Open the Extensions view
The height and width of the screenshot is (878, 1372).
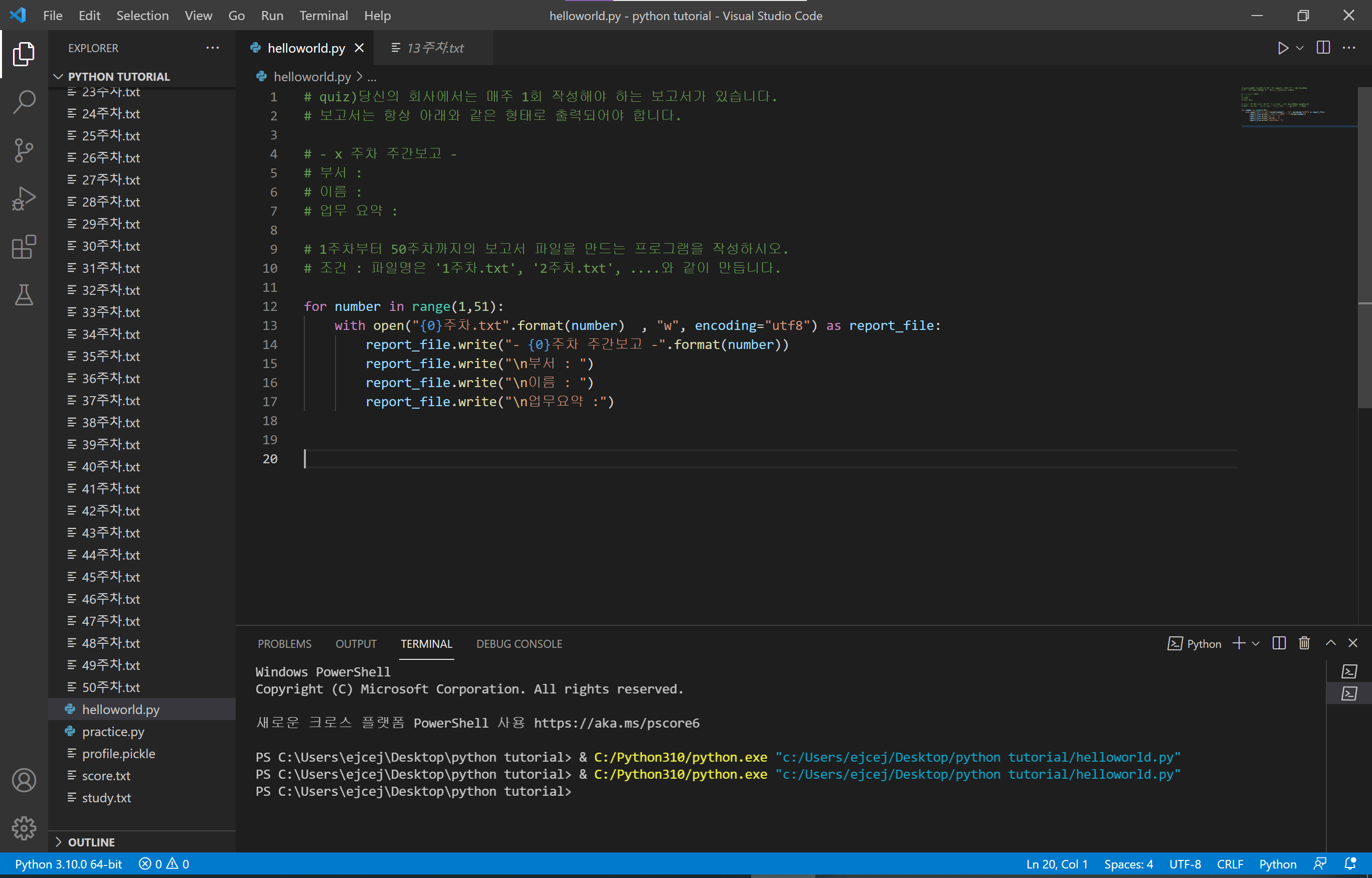tap(24, 247)
